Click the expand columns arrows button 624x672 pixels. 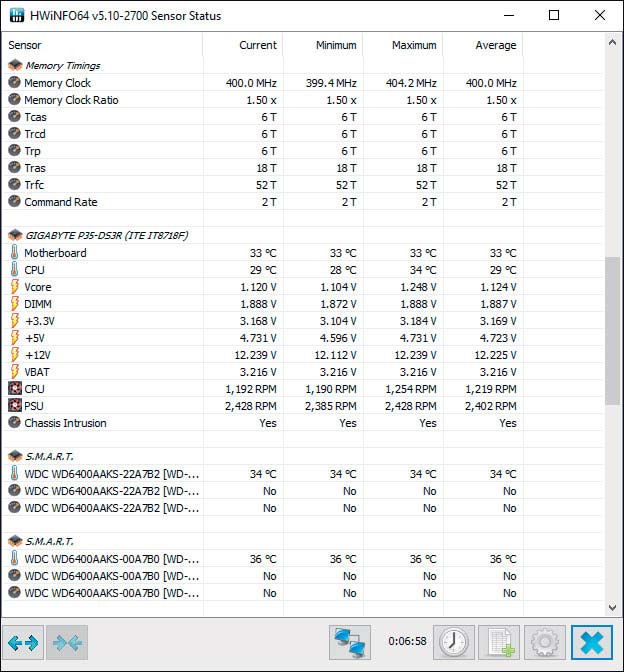click(x=23, y=642)
